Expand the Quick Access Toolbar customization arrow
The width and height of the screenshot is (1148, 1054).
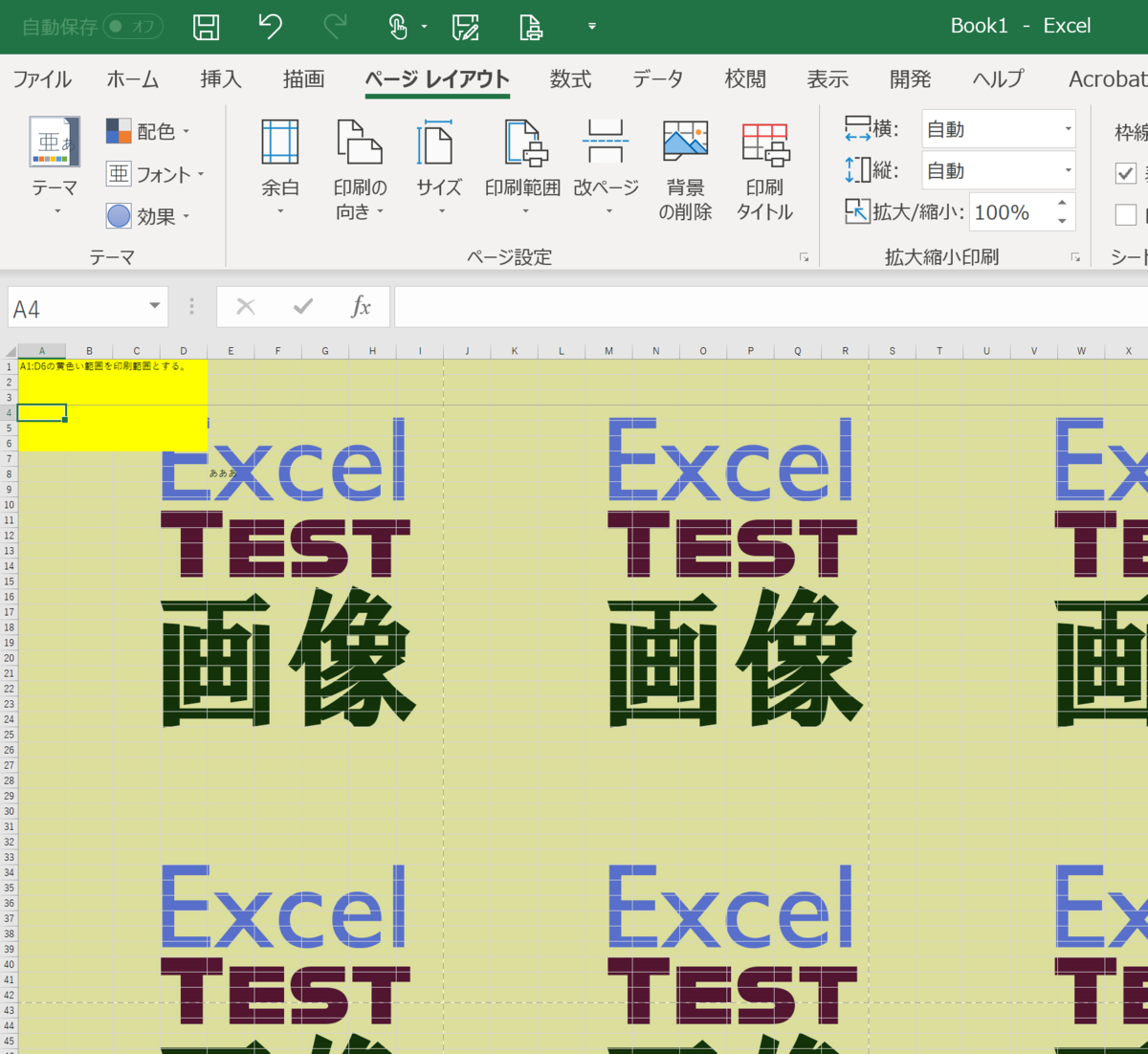pyautogui.click(x=591, y=28)
